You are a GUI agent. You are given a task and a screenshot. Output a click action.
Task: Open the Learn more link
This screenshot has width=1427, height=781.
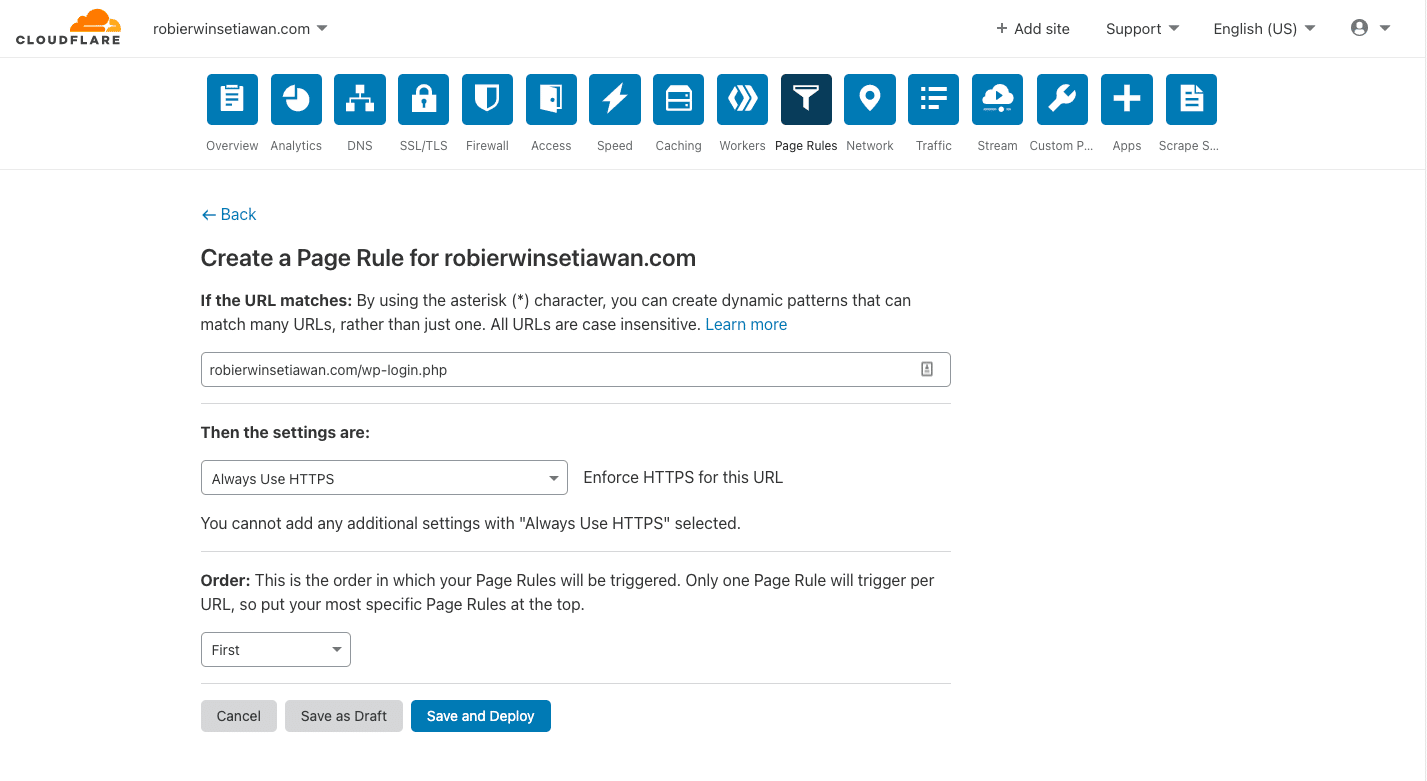[x=746, y=324]
